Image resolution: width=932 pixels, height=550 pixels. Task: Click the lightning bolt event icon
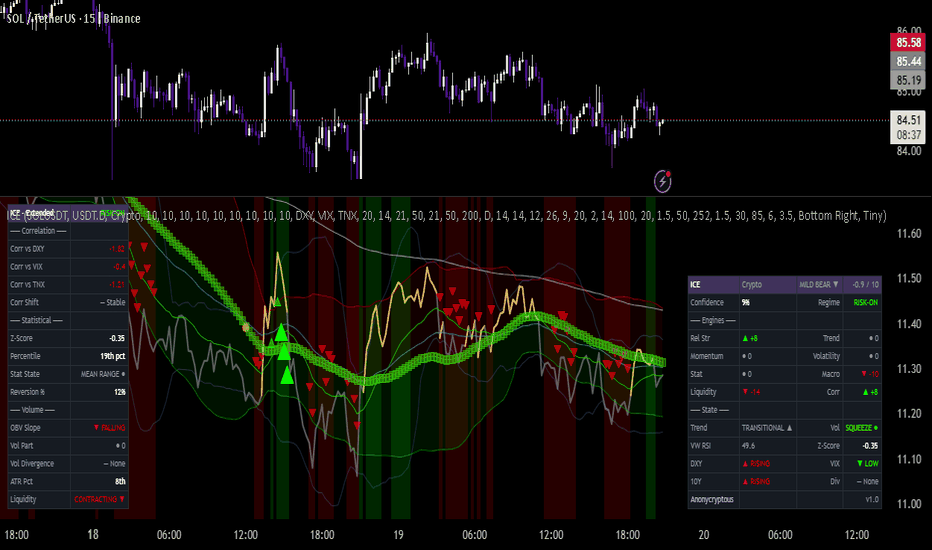(x=662, y=181)
